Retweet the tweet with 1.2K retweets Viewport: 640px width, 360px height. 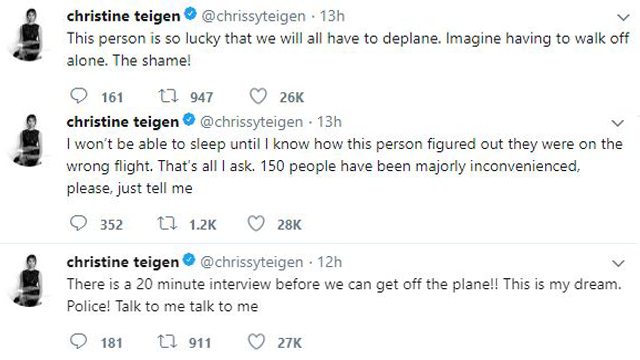click(167, 223)
